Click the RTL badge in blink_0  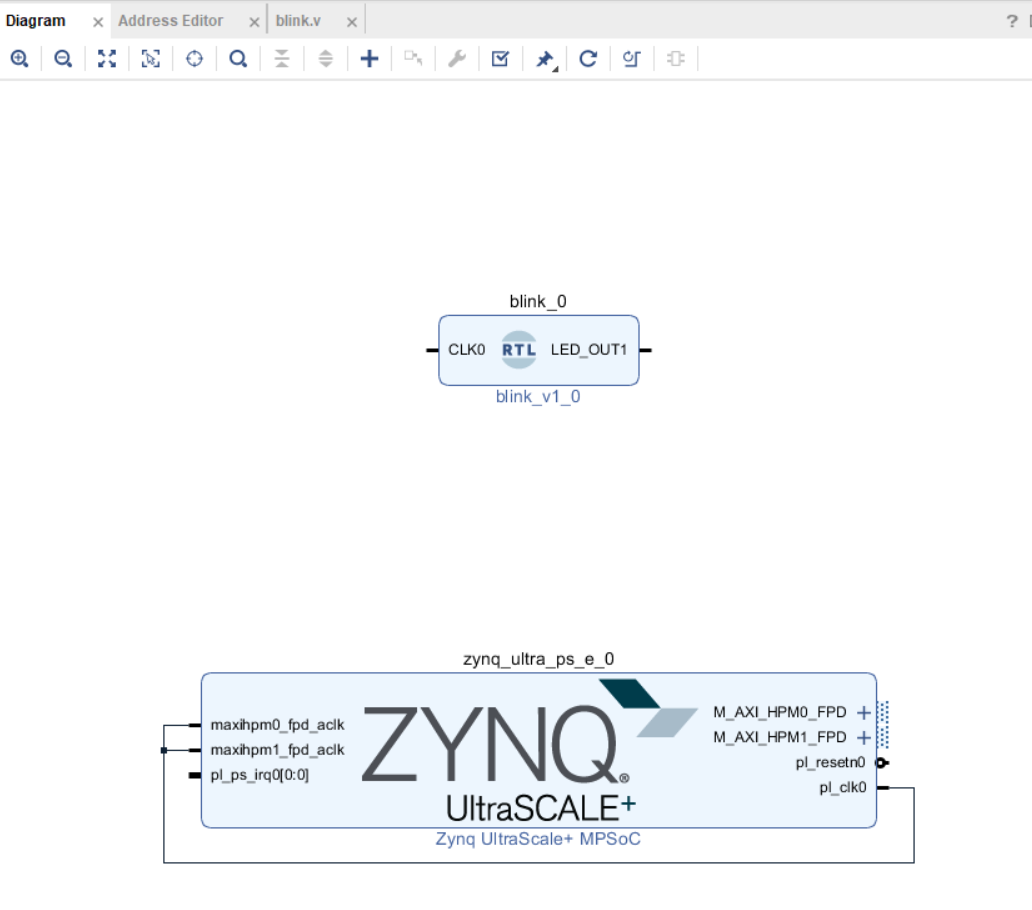(x=519, y=349)
